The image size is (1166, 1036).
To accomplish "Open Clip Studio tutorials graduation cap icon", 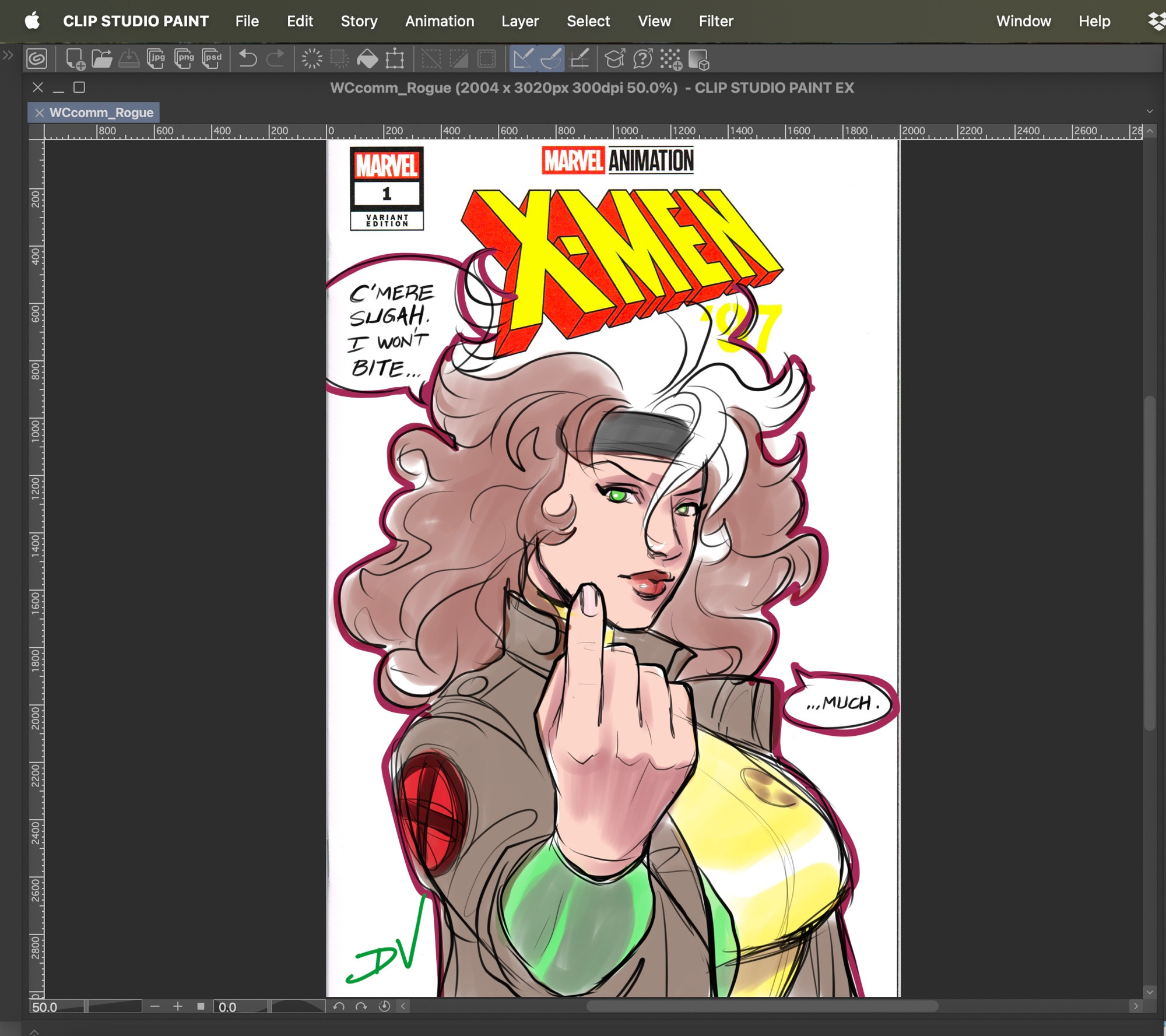I will pos(615,59).
